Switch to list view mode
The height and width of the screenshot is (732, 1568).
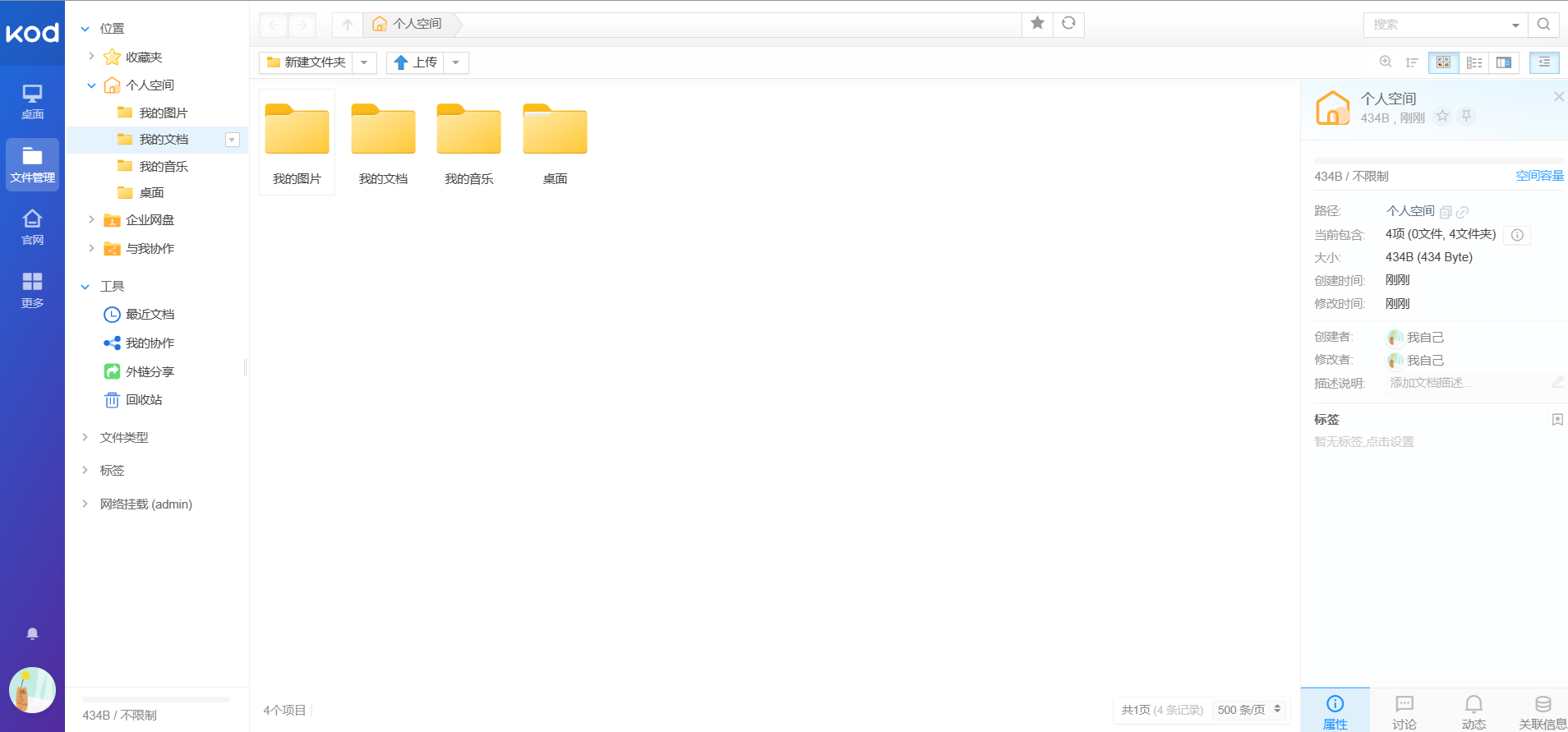tap(1474, 62)
